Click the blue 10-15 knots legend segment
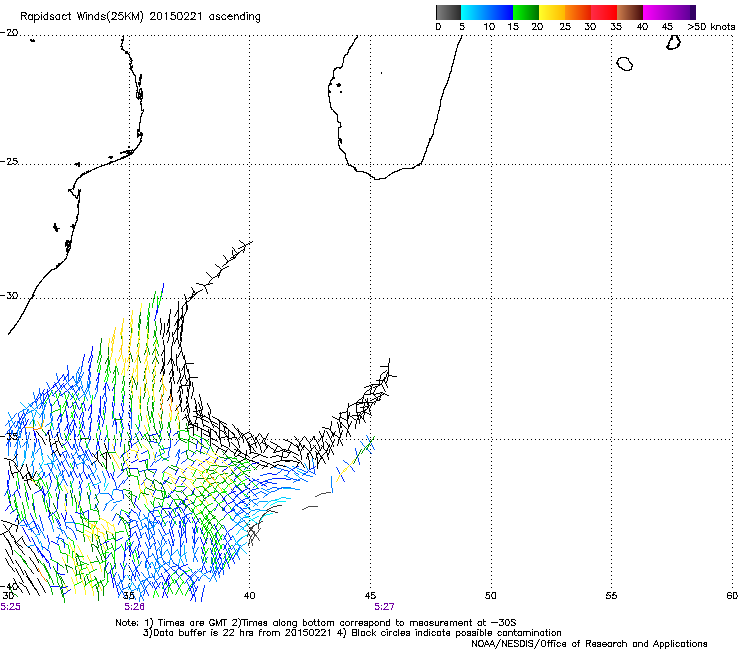Image resolution: width=740 pixels, height=650 pixels. 500,12
